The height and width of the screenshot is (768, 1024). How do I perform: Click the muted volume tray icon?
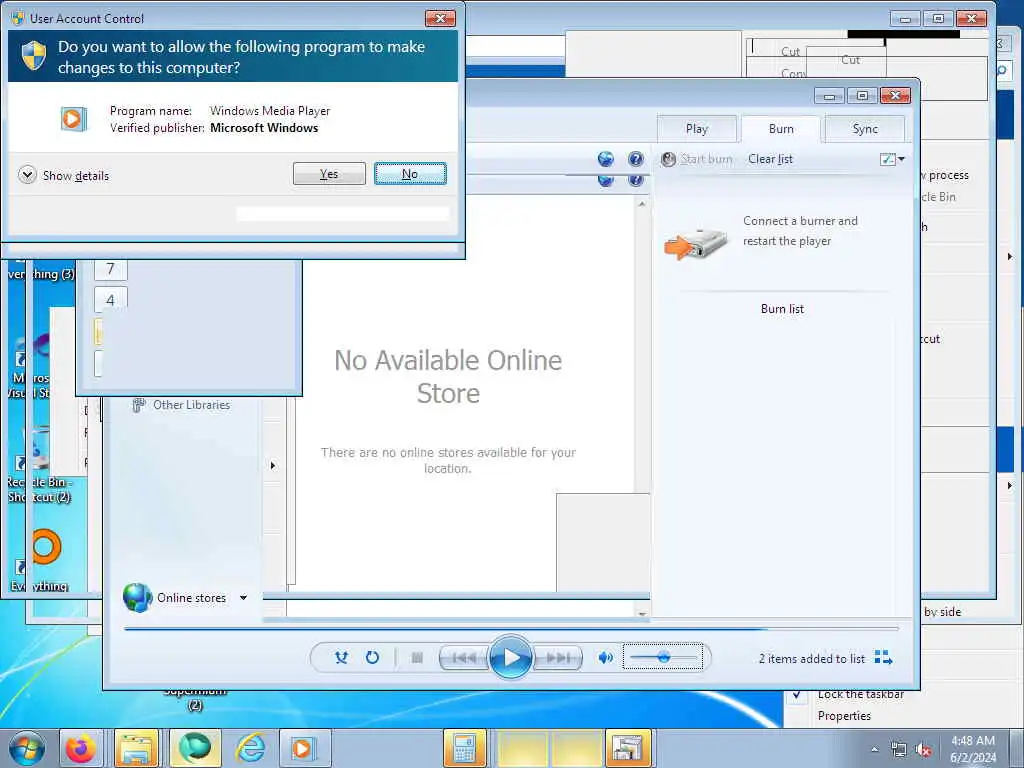pos(923,750)
